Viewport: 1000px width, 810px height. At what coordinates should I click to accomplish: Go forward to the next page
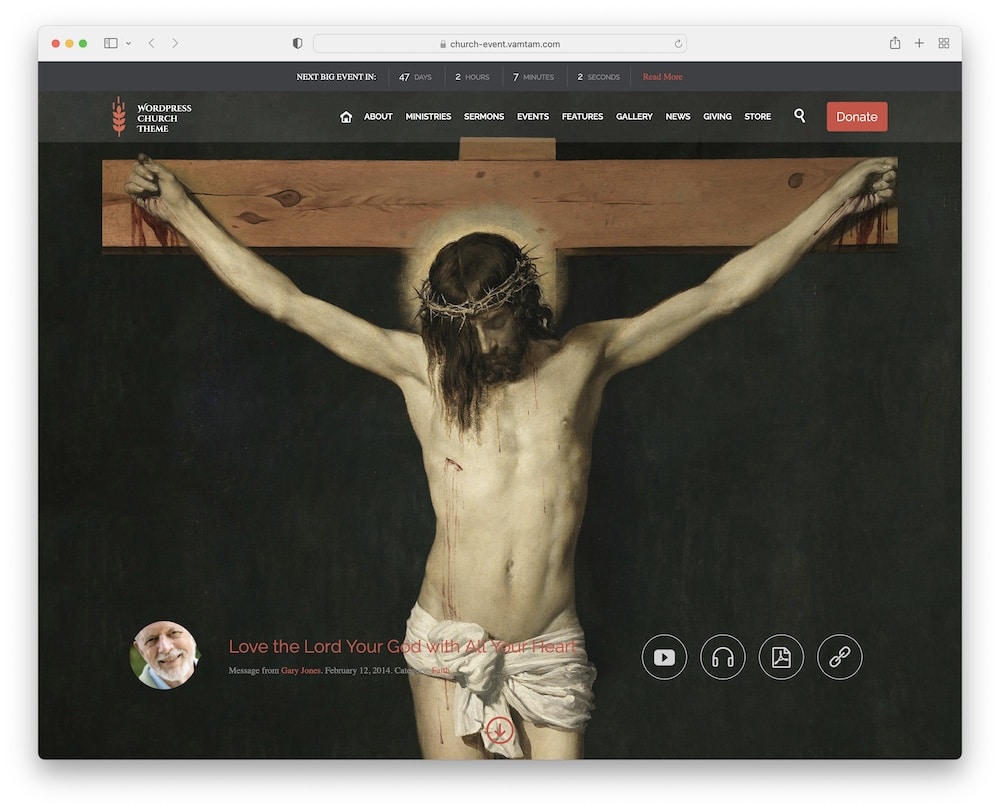175,43
